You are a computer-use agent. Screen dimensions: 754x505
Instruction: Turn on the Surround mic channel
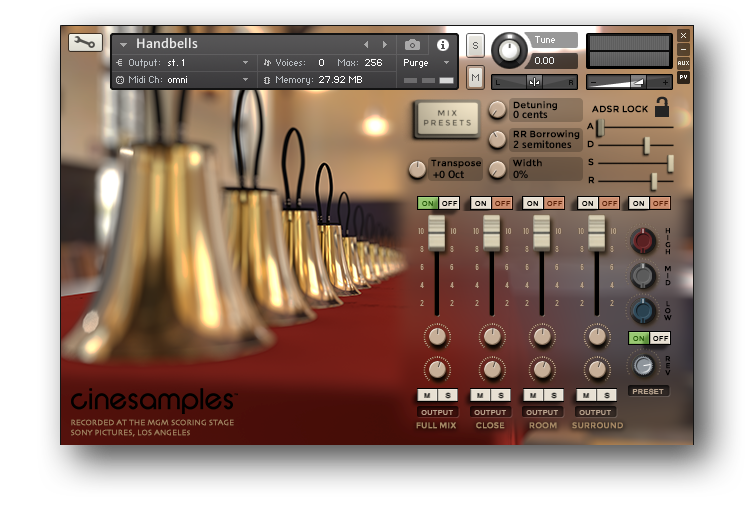click(588, 203)
